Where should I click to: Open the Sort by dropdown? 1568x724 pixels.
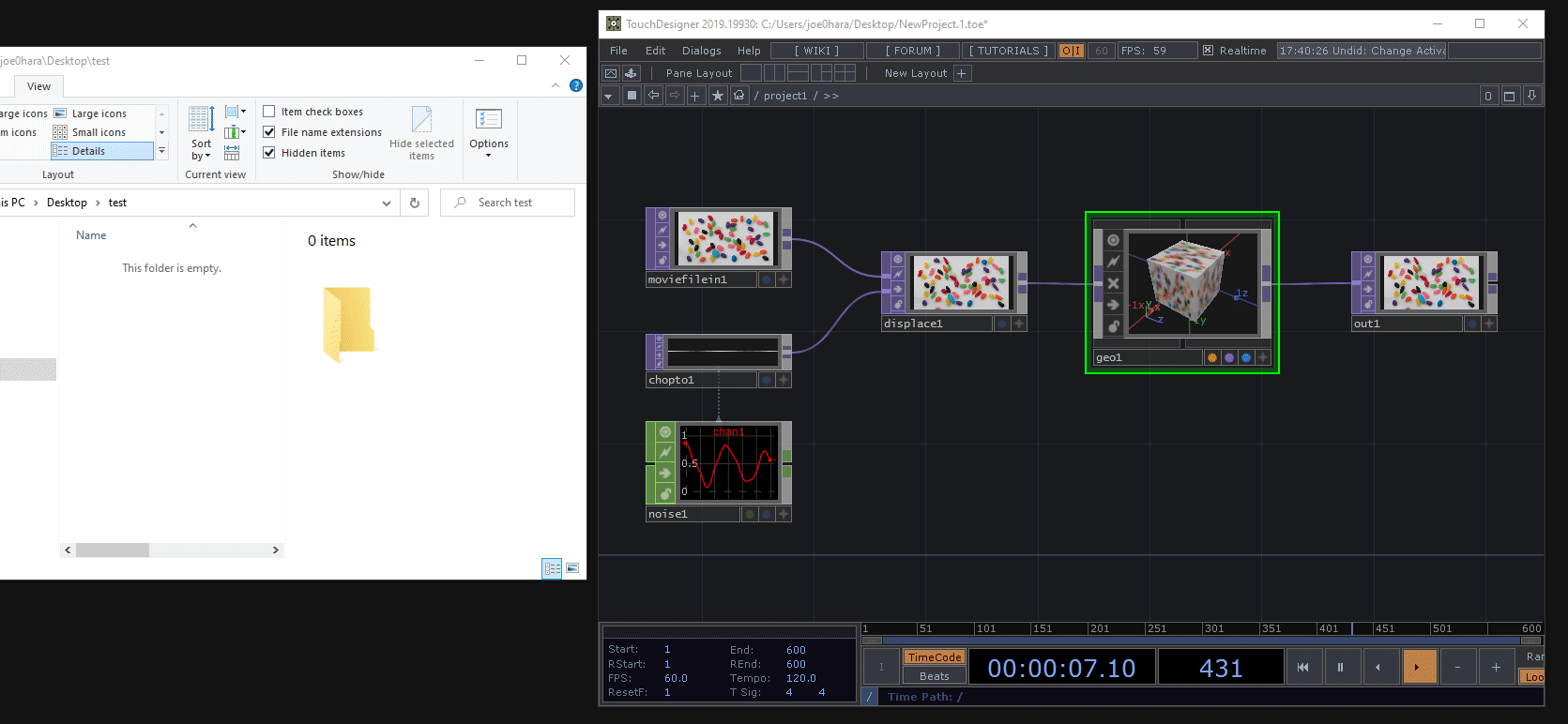click(x=201, y=149)
